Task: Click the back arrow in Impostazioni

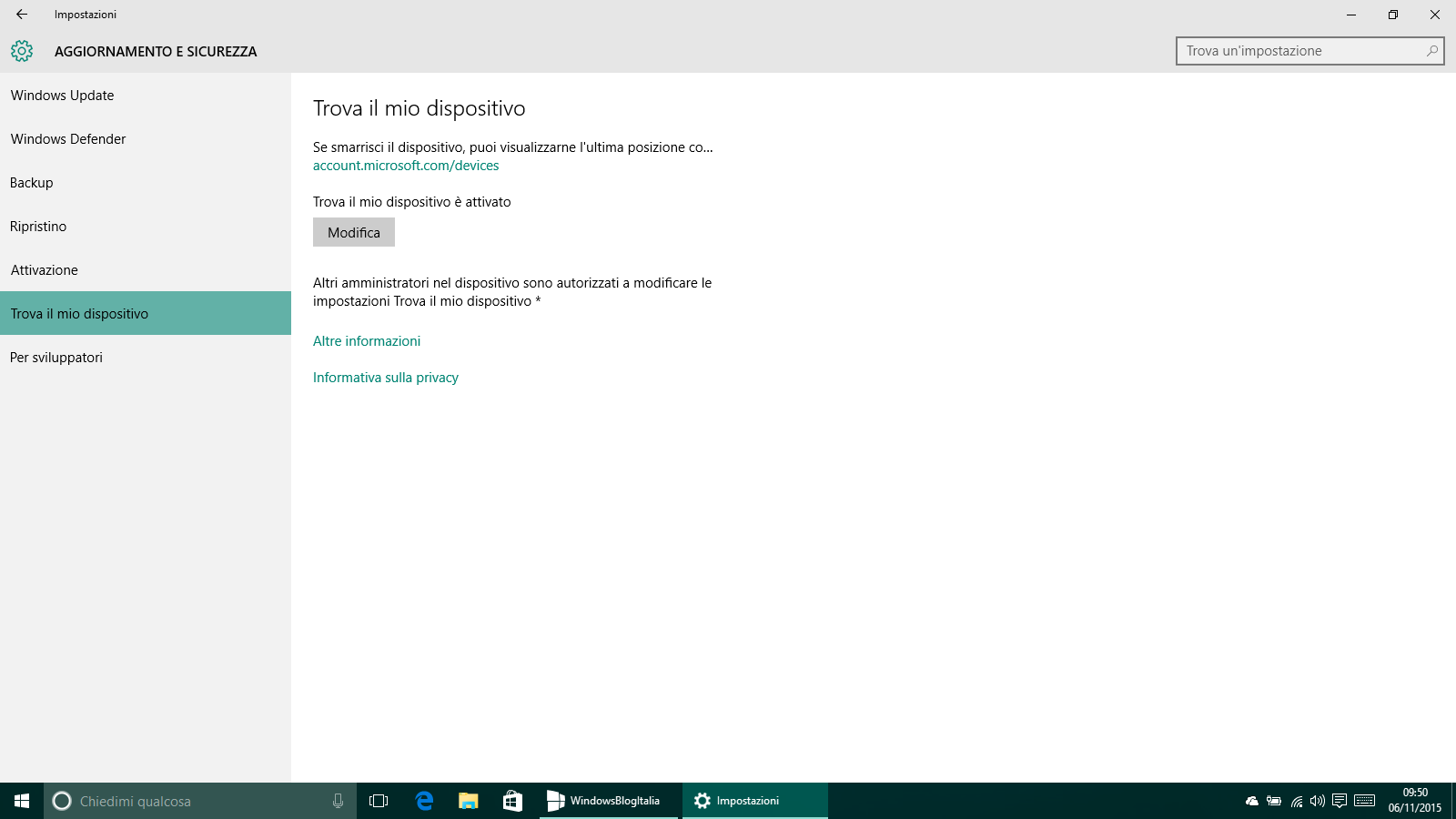Action: [22, 15]
